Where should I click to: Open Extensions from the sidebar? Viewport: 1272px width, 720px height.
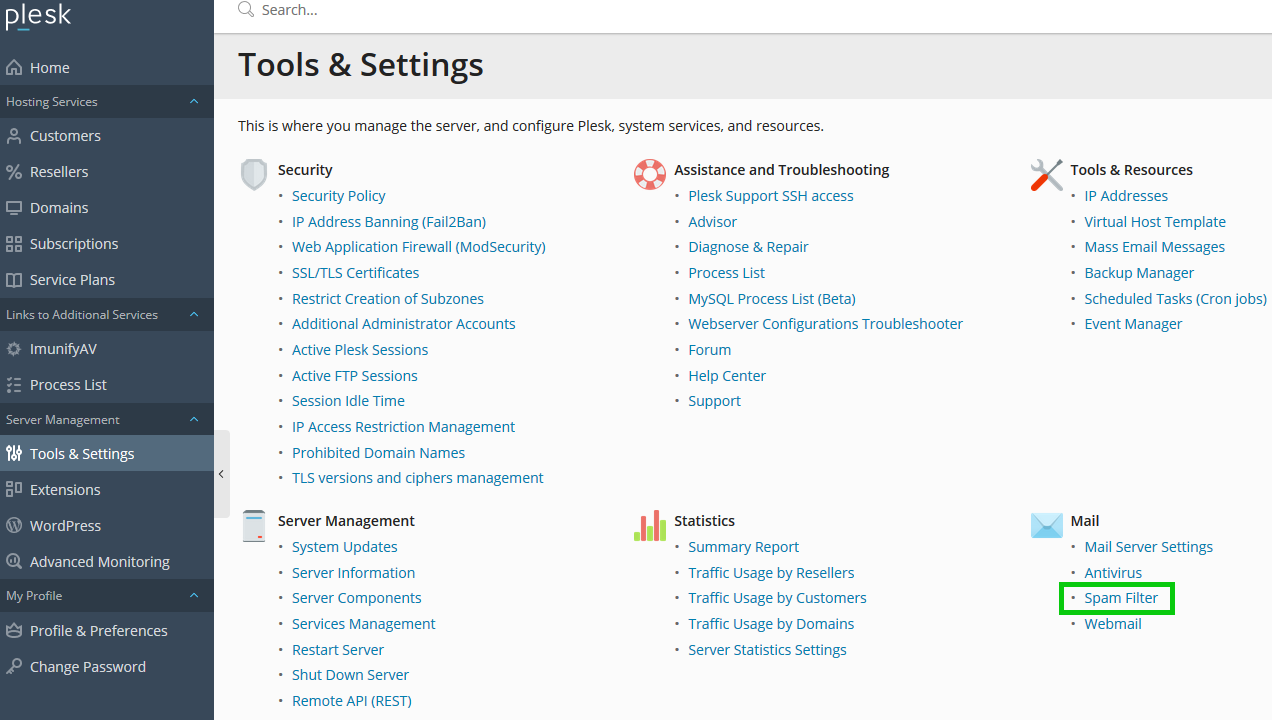pyautogui.click(x=65, y=490)
